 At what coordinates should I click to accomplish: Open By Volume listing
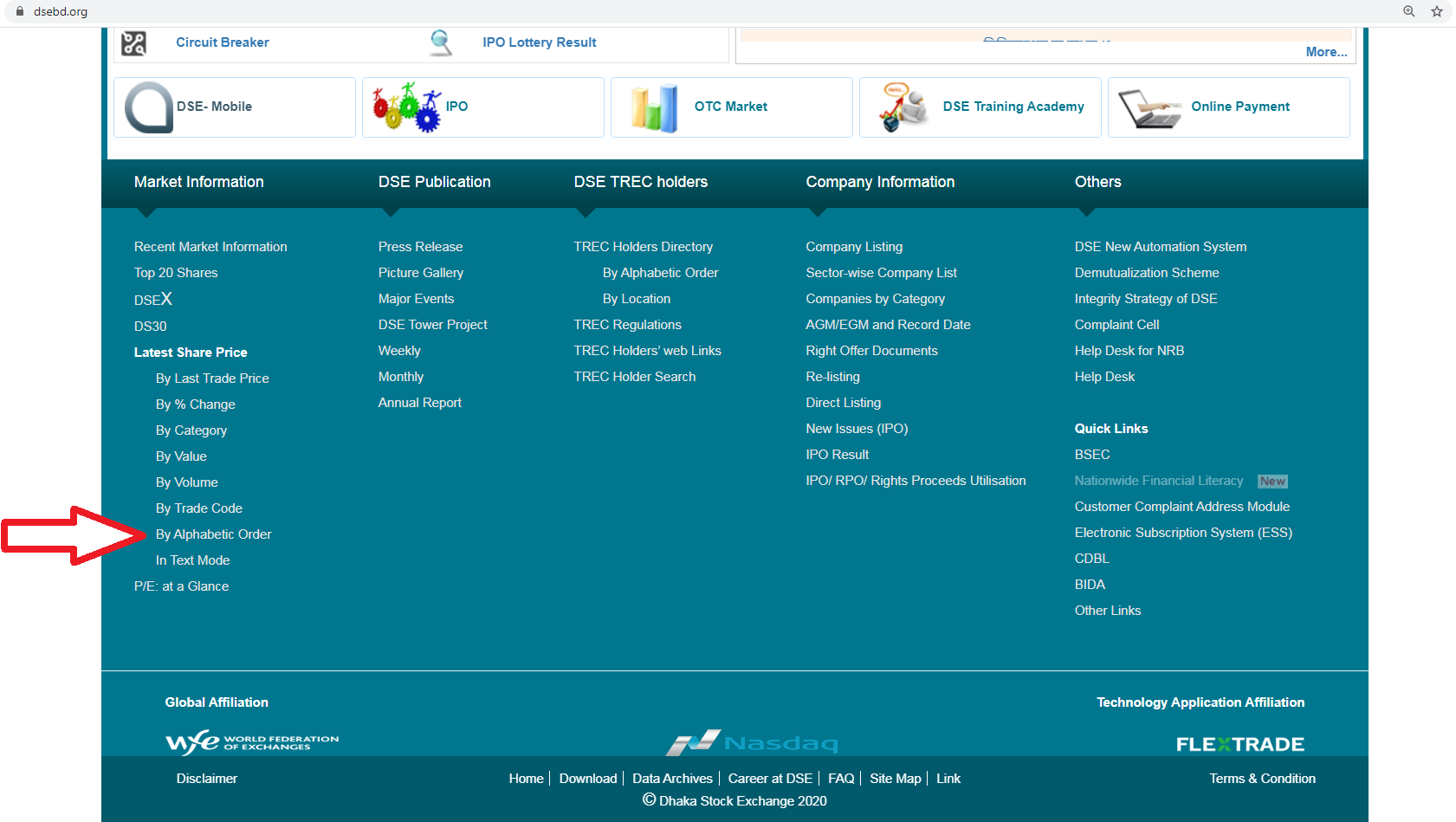point(187,482)
